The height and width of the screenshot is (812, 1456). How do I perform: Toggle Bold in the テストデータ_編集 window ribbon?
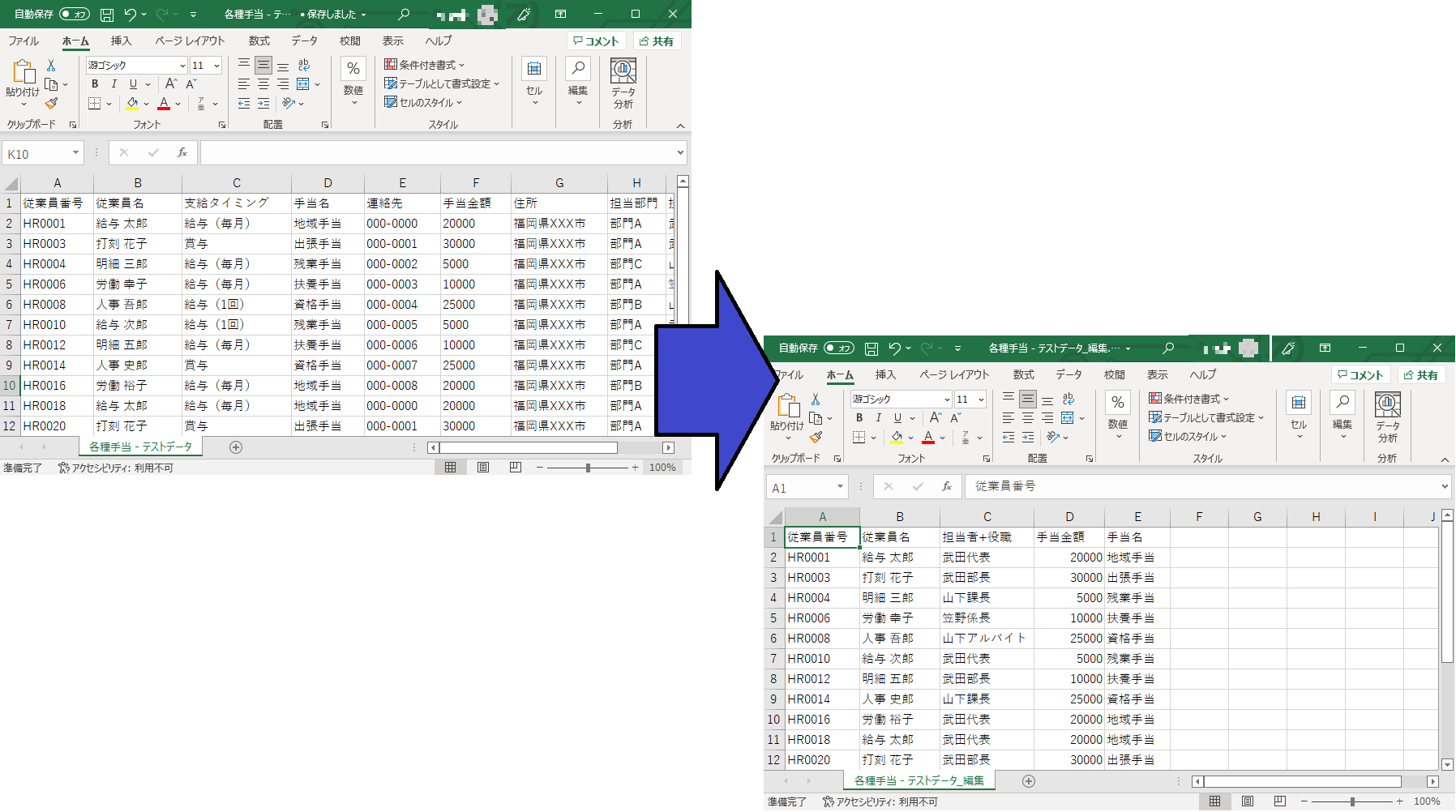[x=859, y=418]
